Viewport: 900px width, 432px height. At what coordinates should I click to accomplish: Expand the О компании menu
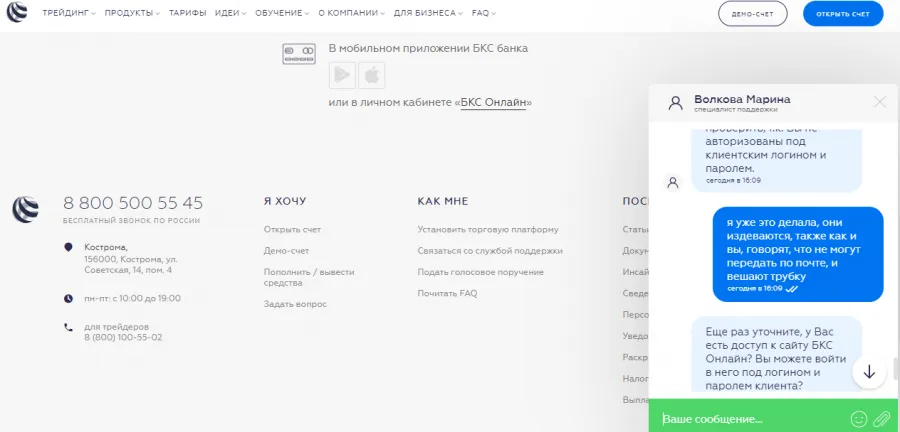coord(352,13)
